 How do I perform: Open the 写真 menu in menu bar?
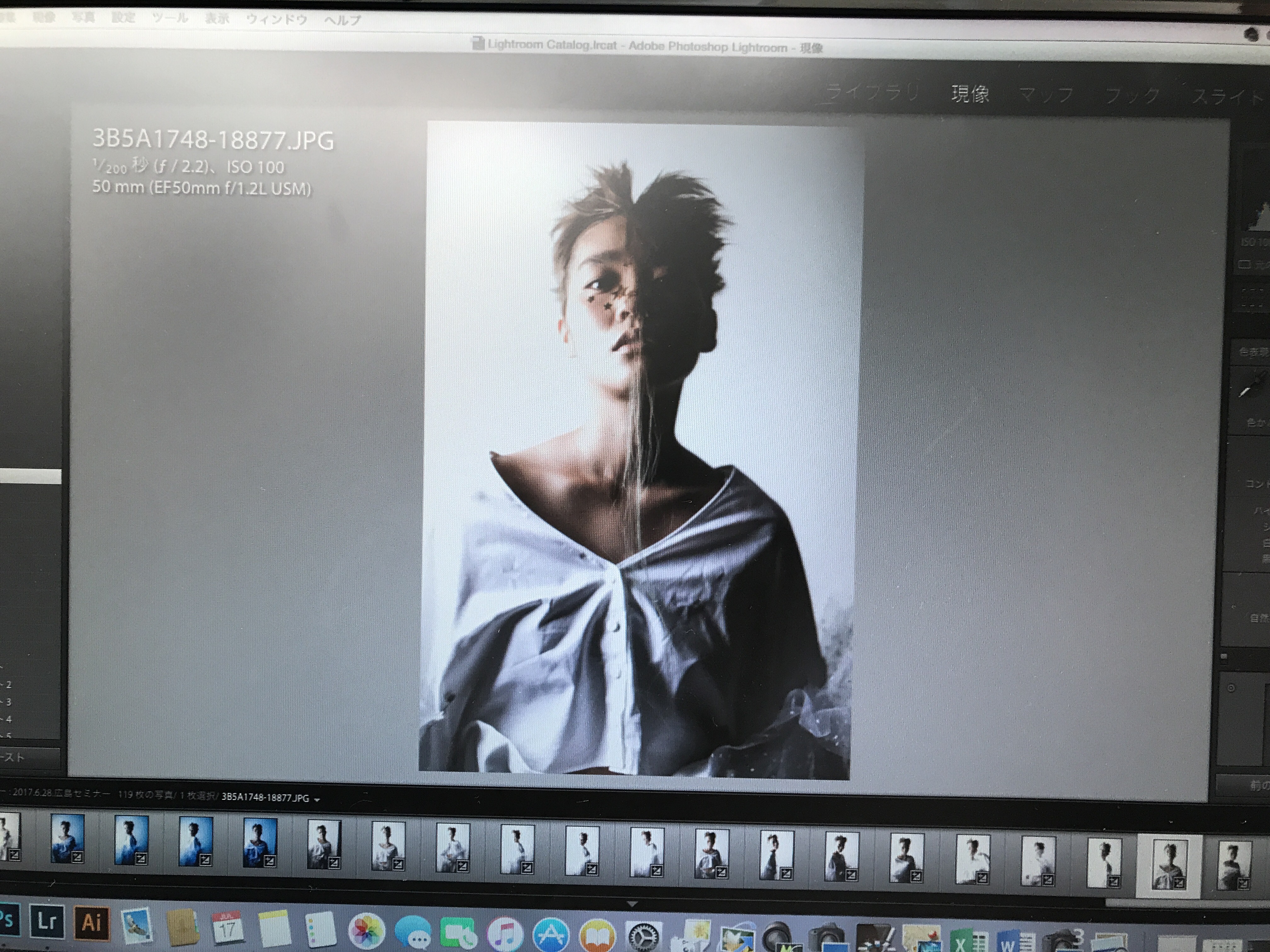pyautogui.click(x=84, y=17)
